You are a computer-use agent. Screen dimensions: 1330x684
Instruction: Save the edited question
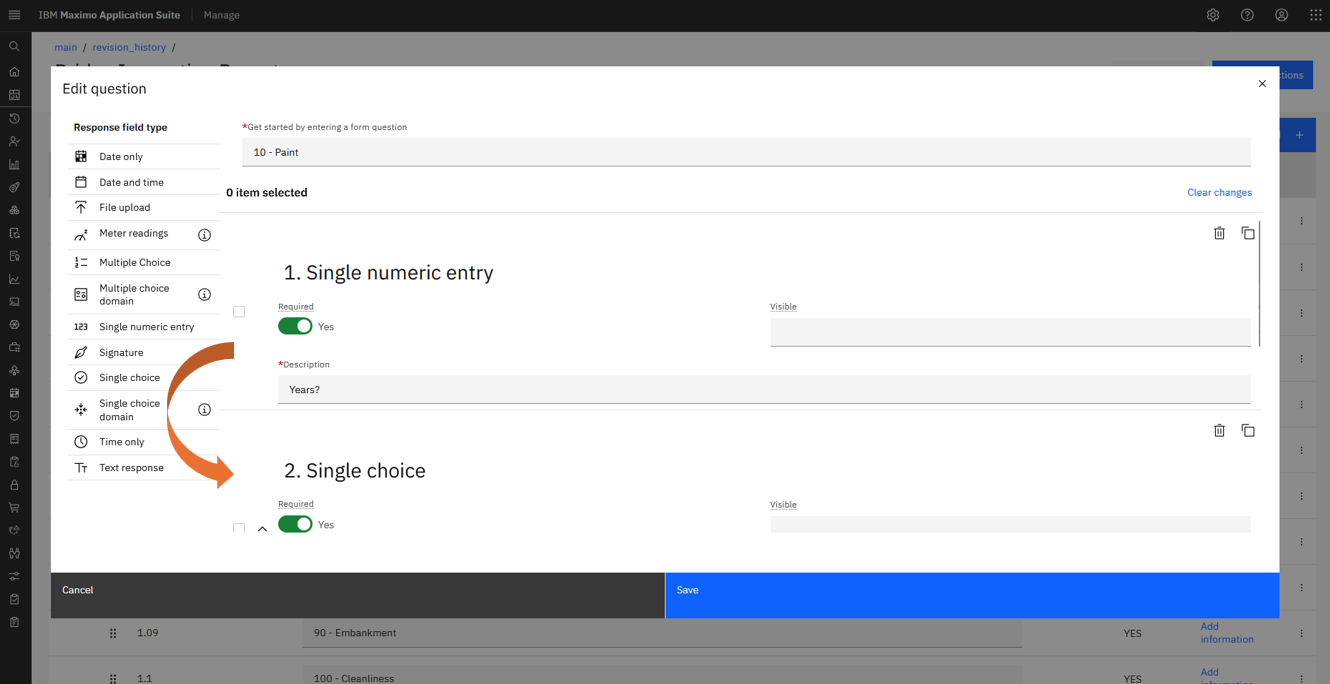971,591
